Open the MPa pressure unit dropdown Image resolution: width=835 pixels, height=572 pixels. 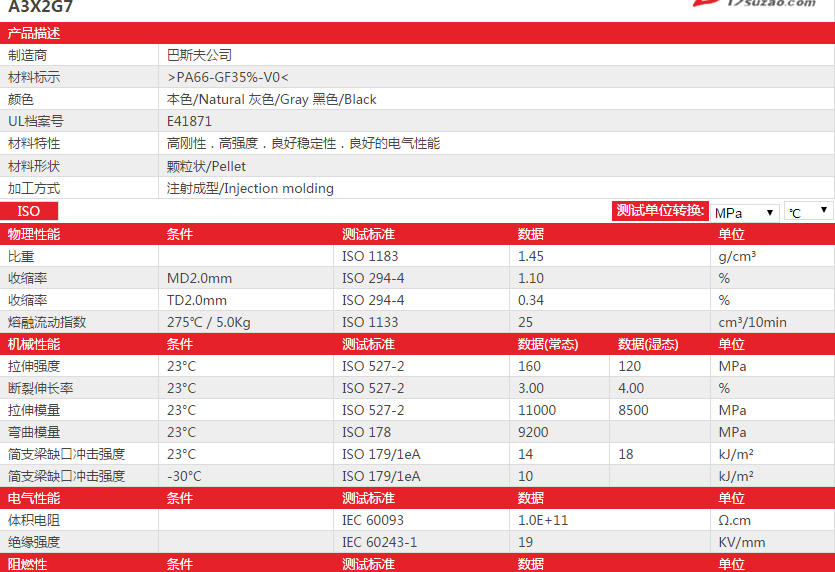pos(744,212)
